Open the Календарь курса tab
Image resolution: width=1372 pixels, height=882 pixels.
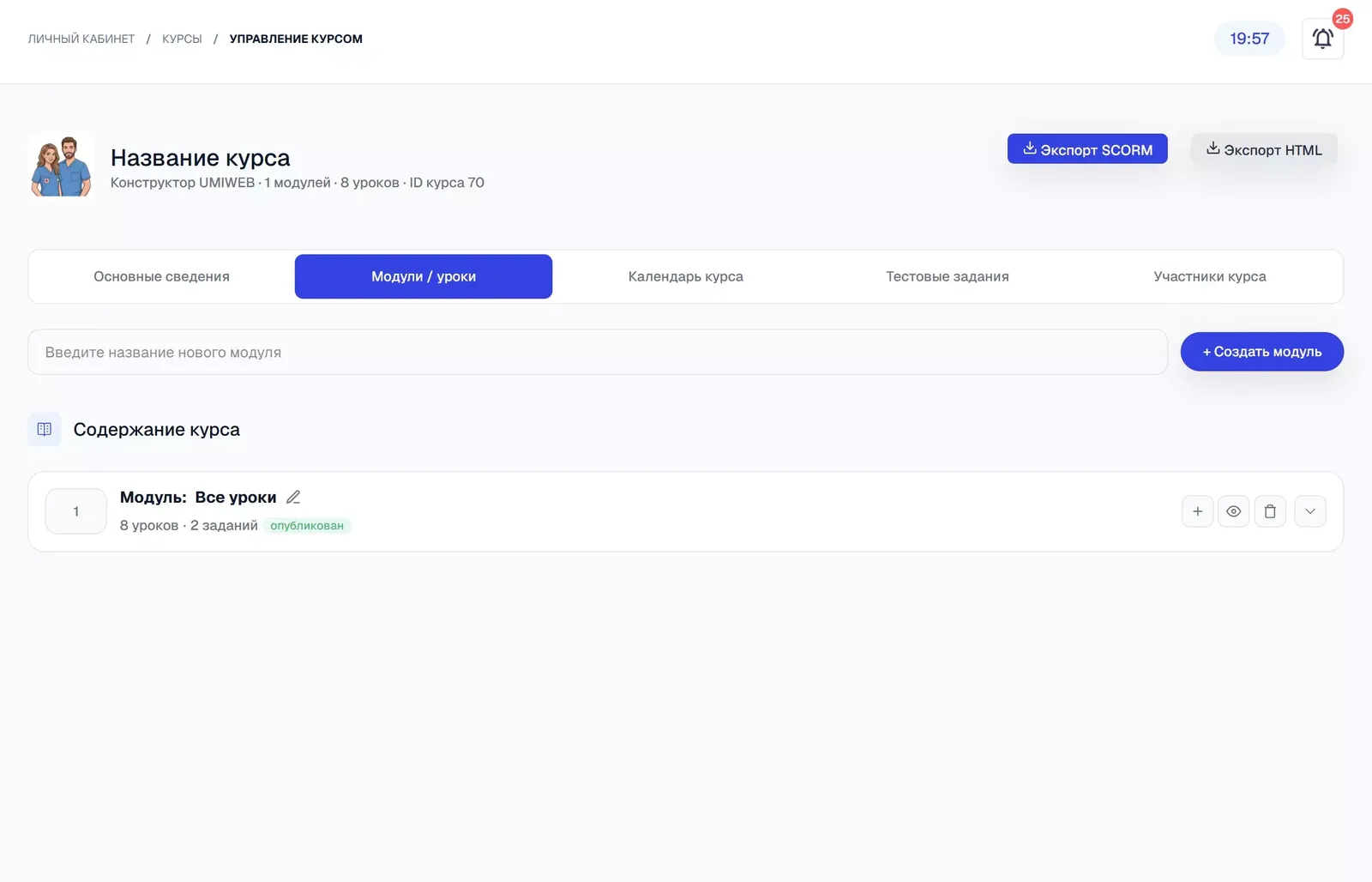click(x=685, y=276)
